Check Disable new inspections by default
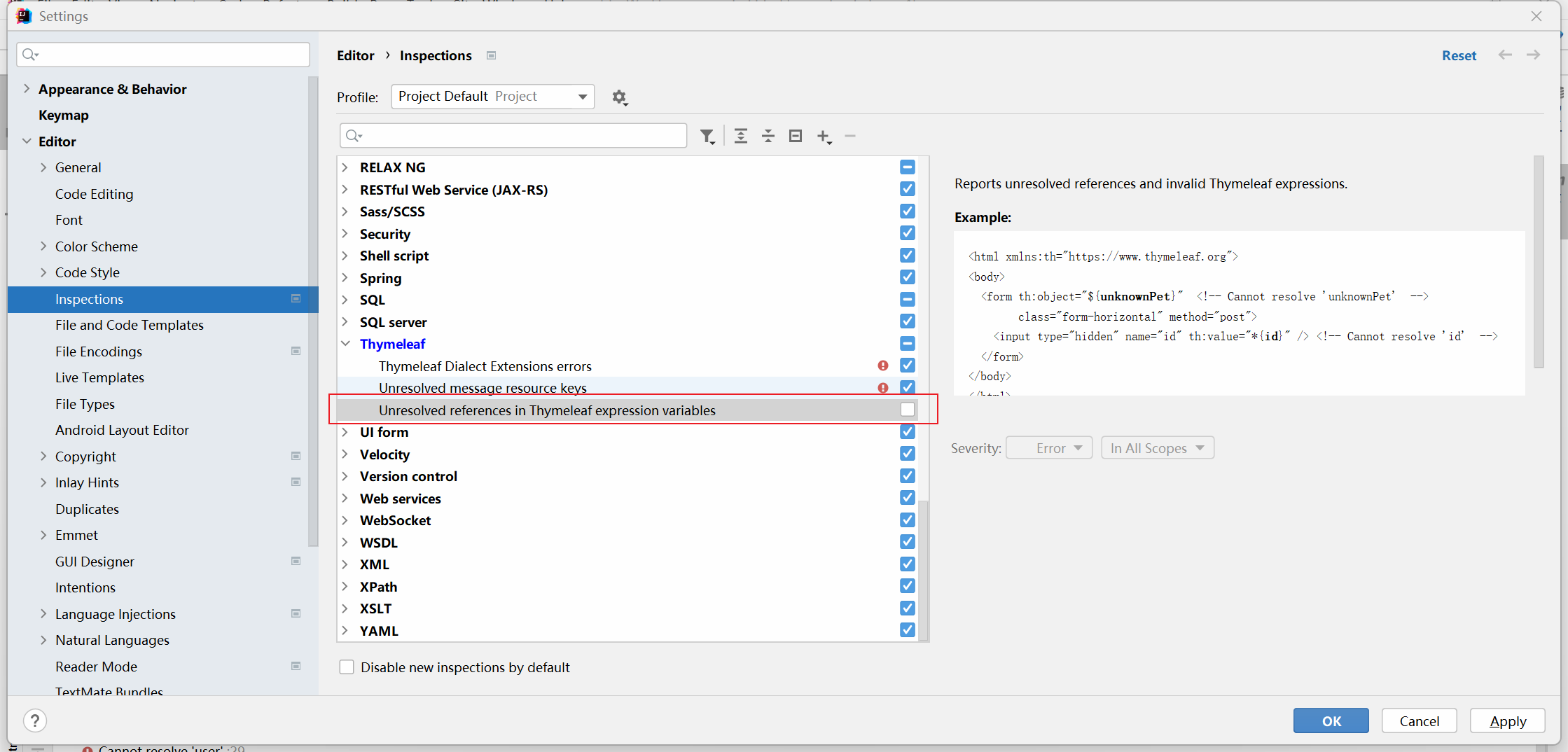Screen dimensions: 1568x752 point(347,667)
